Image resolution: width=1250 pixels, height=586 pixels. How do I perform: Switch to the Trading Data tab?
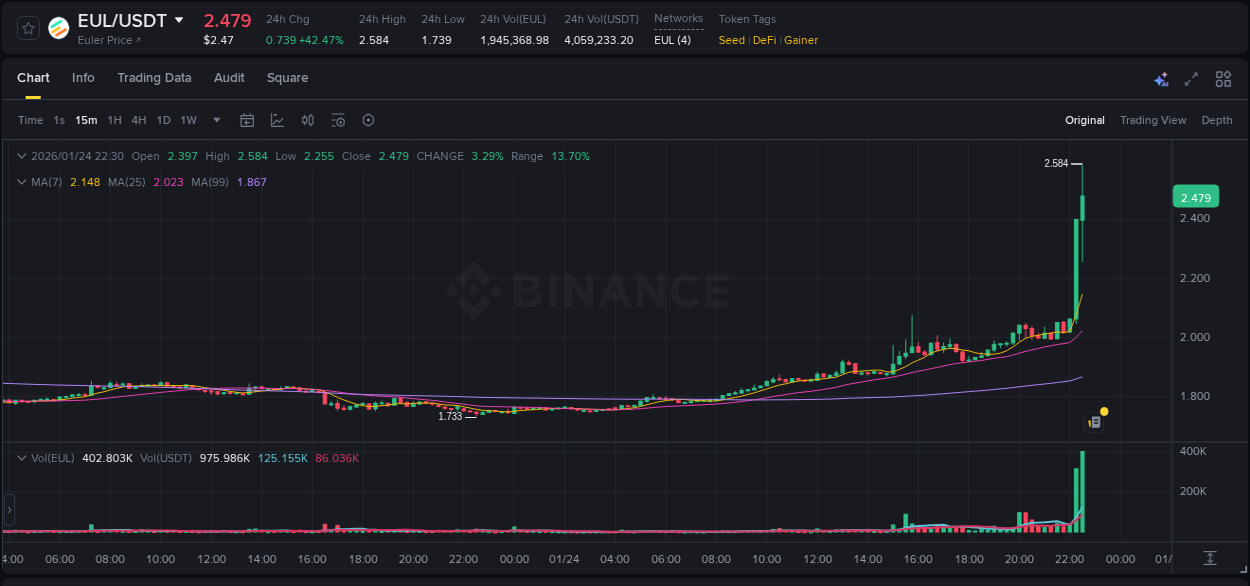154,78
